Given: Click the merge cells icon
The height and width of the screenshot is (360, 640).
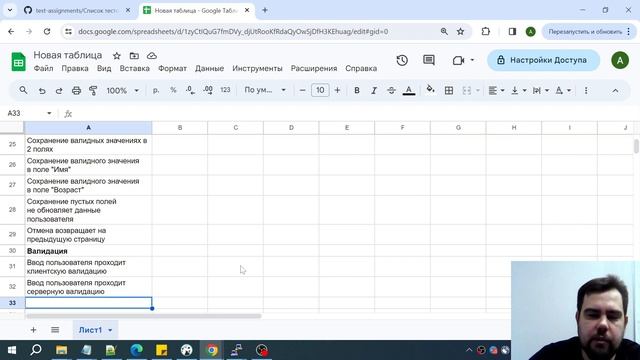Looking at the screenshot, I should (x=467, y=91).
